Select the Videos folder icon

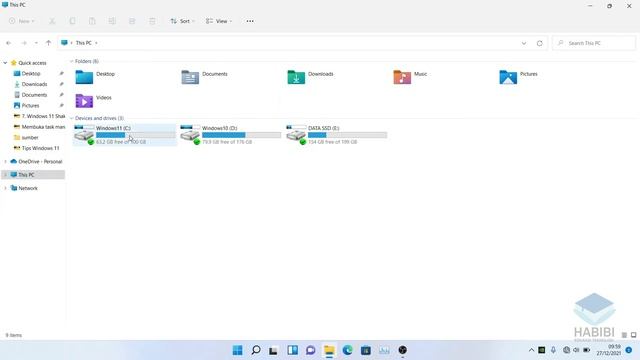[84, 101]
